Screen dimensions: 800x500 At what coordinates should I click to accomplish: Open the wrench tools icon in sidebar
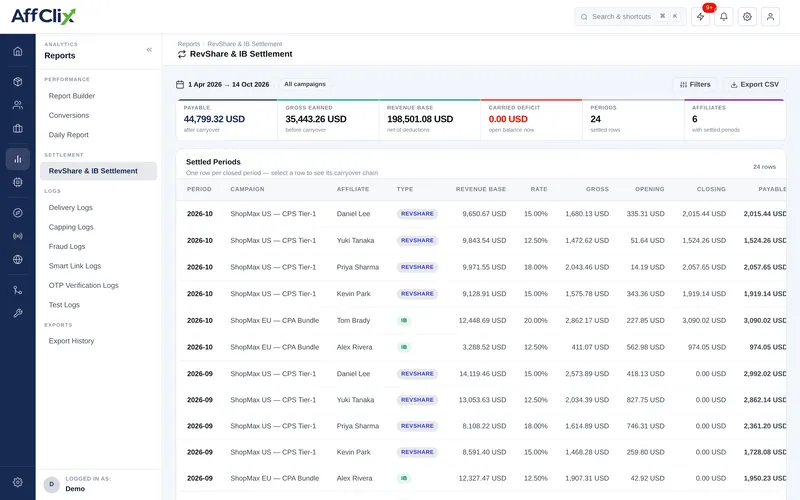18,313
